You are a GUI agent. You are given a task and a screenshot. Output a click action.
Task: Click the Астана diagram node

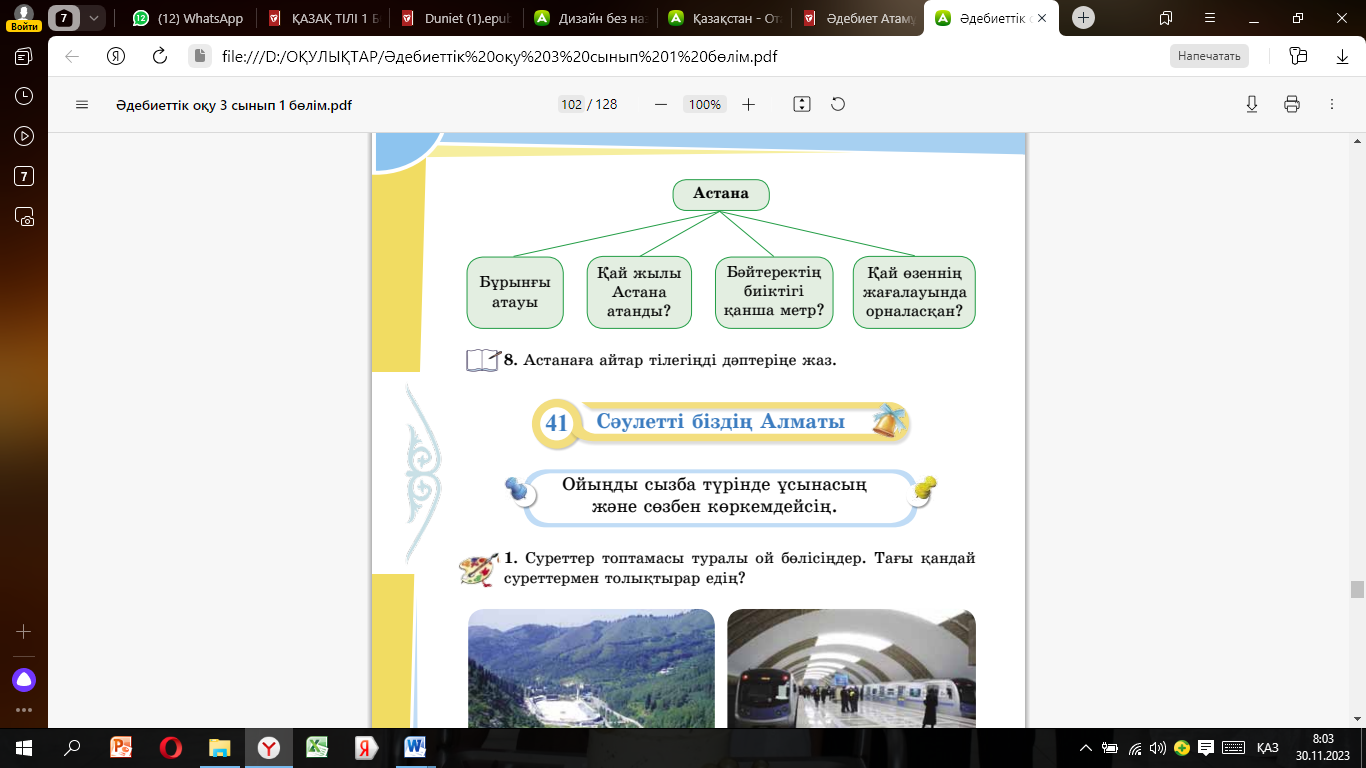[x=720, y=194]
